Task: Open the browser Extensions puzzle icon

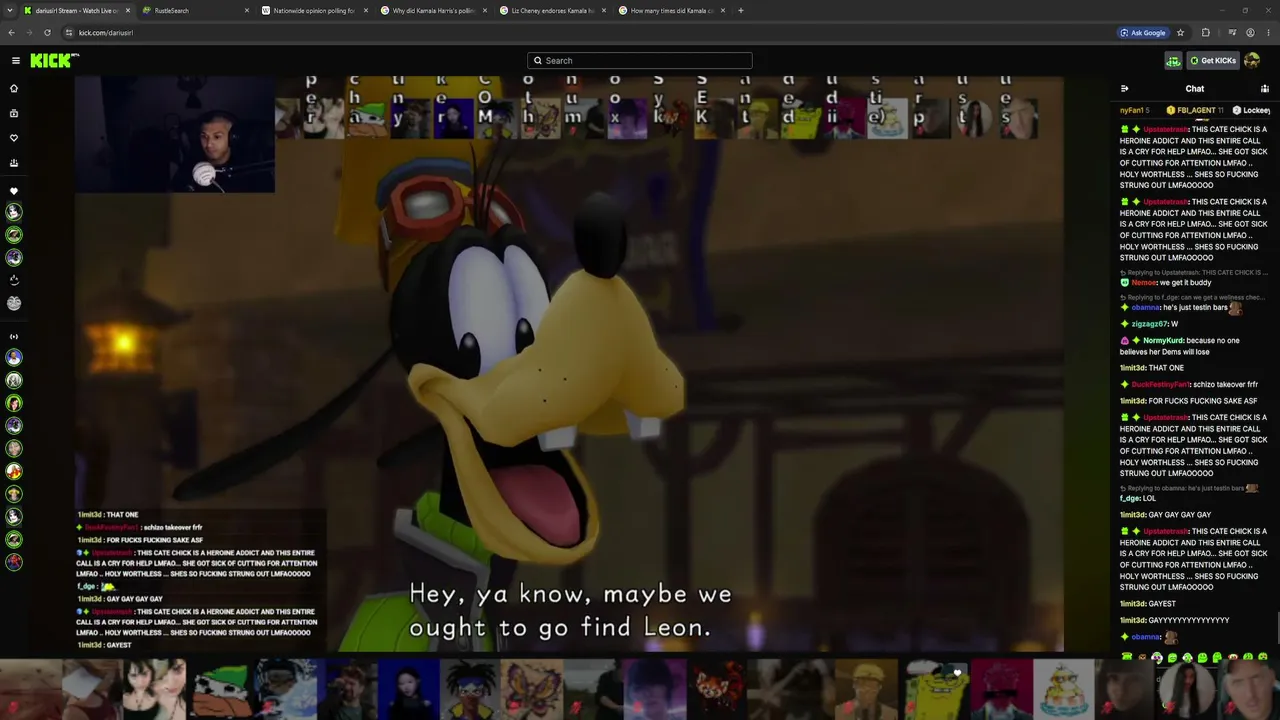Action: [1205, 32]
